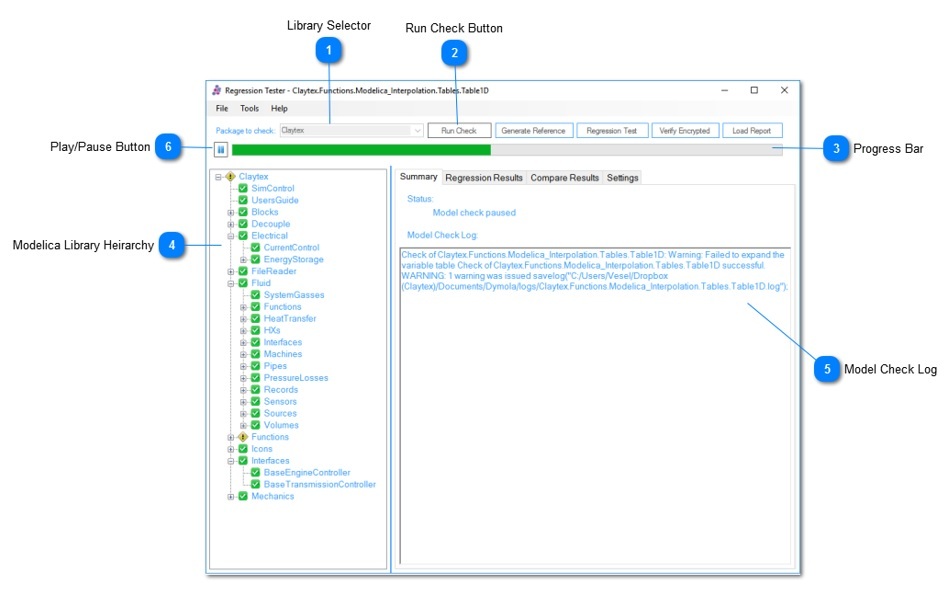Screen dimensions: 951x593
Task: Select the PressureLosses tree item
Action: coord(295,378)
